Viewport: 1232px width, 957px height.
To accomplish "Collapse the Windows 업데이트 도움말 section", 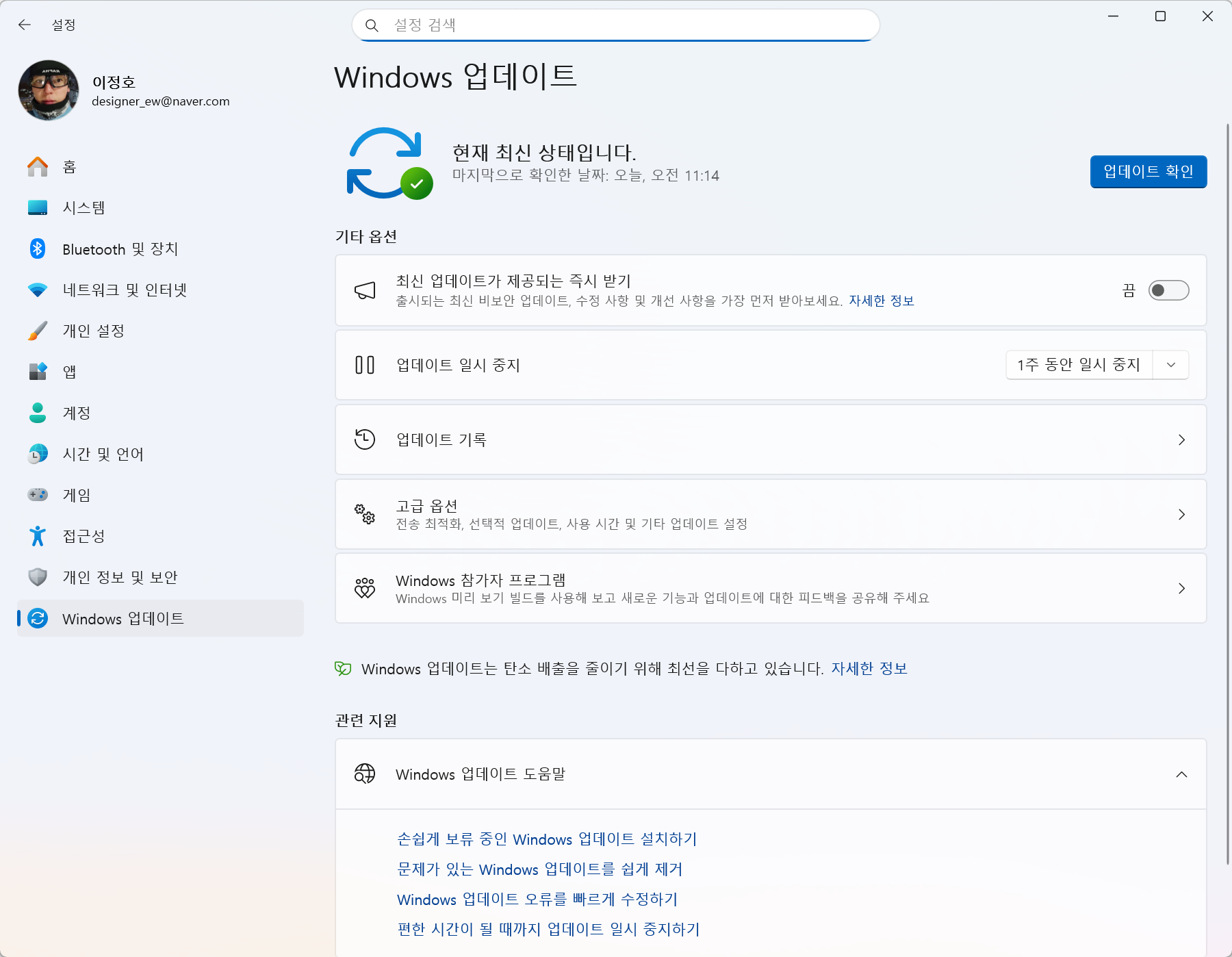I will point(1181,774).
